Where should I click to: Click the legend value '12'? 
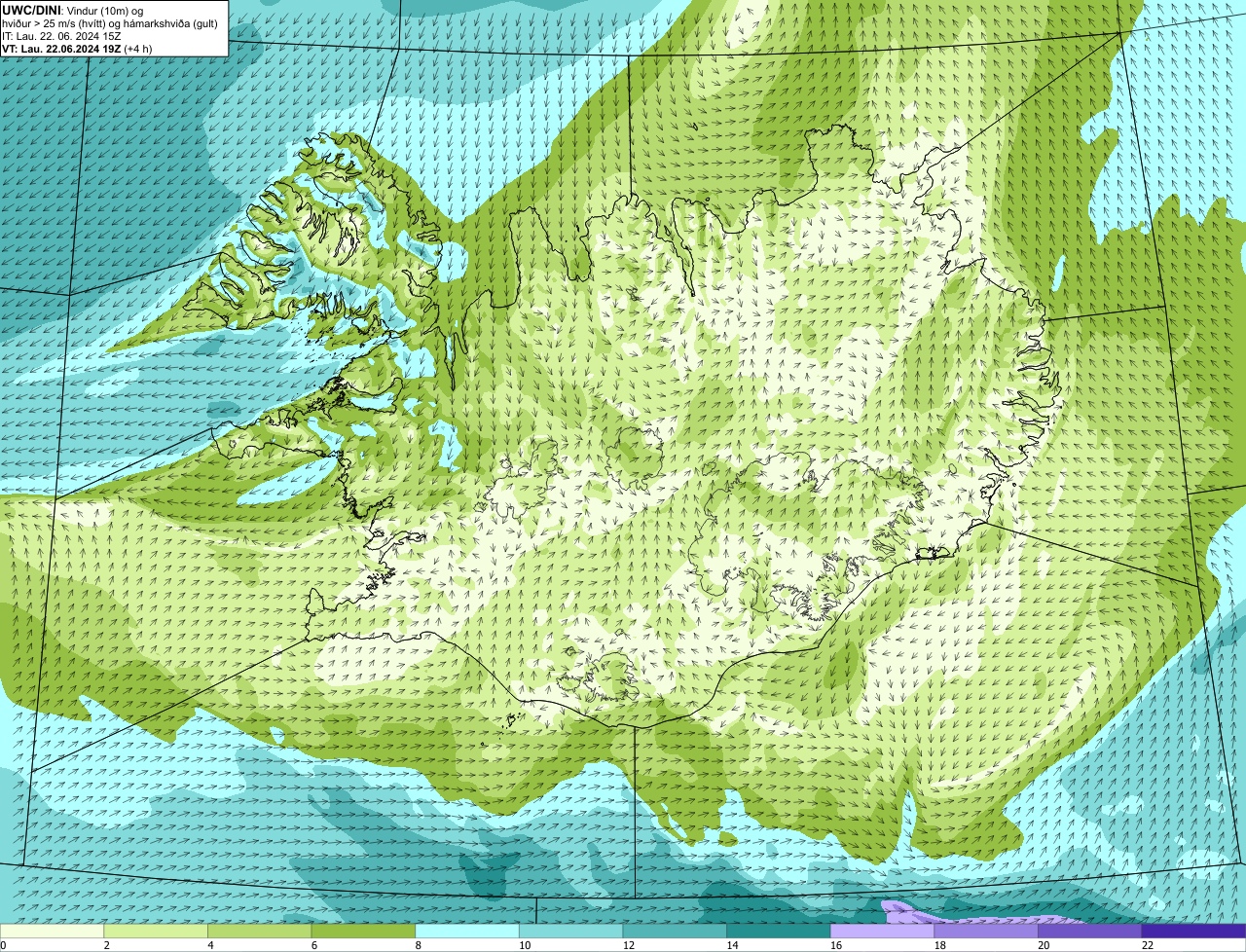(628, 945)
